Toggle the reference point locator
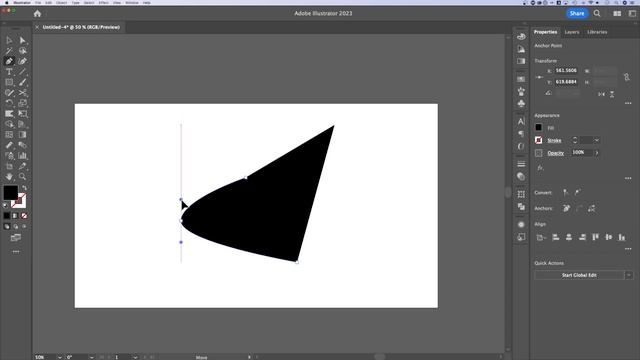 (x=539, y=77)
